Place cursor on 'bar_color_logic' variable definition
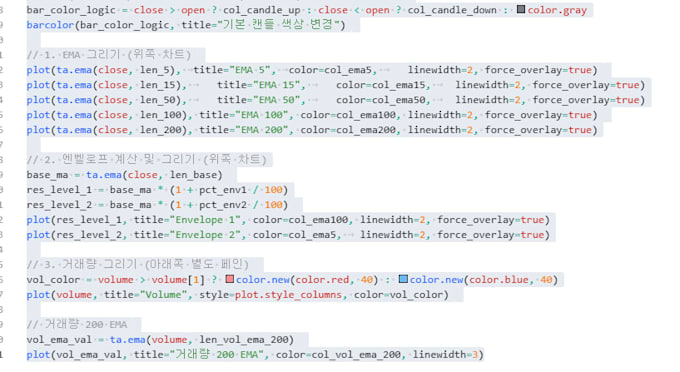 (x=71, y=10)
